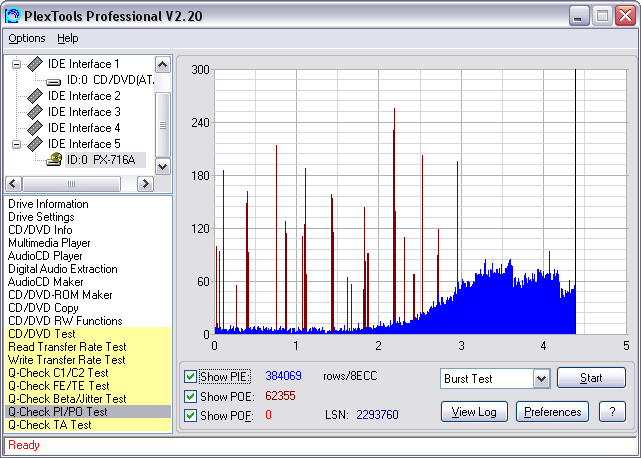Click the IDE Interface 5 chip icon

click(35, 144)
